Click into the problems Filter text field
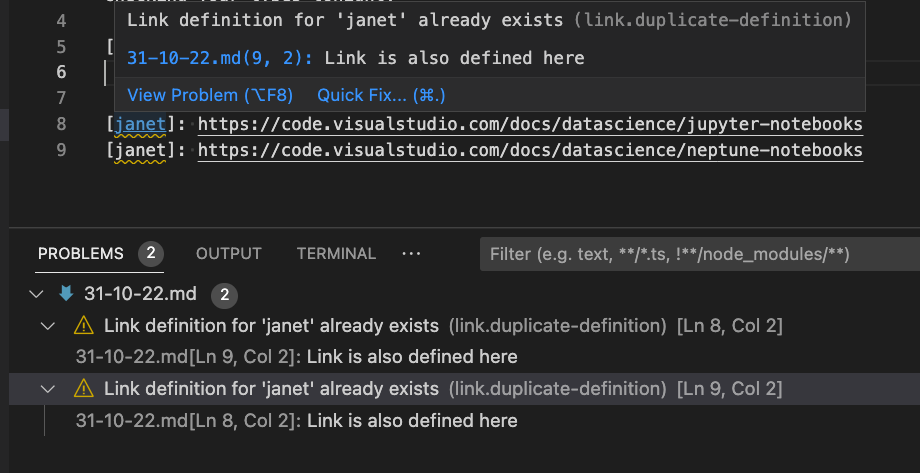 tap(690, 255)
